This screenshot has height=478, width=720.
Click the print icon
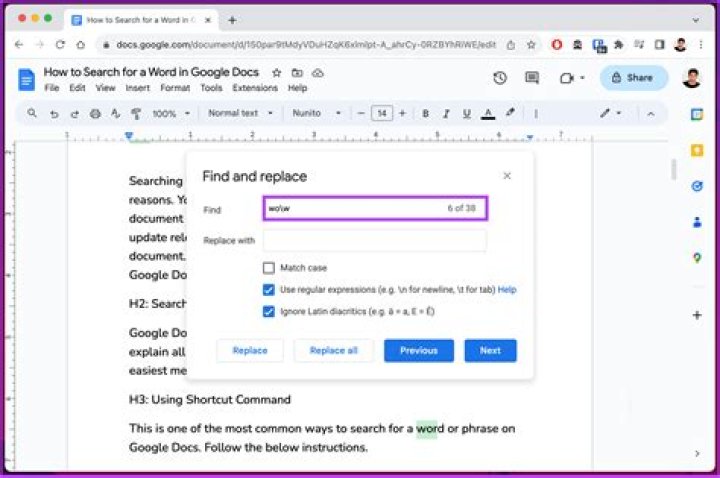[96, 114]
